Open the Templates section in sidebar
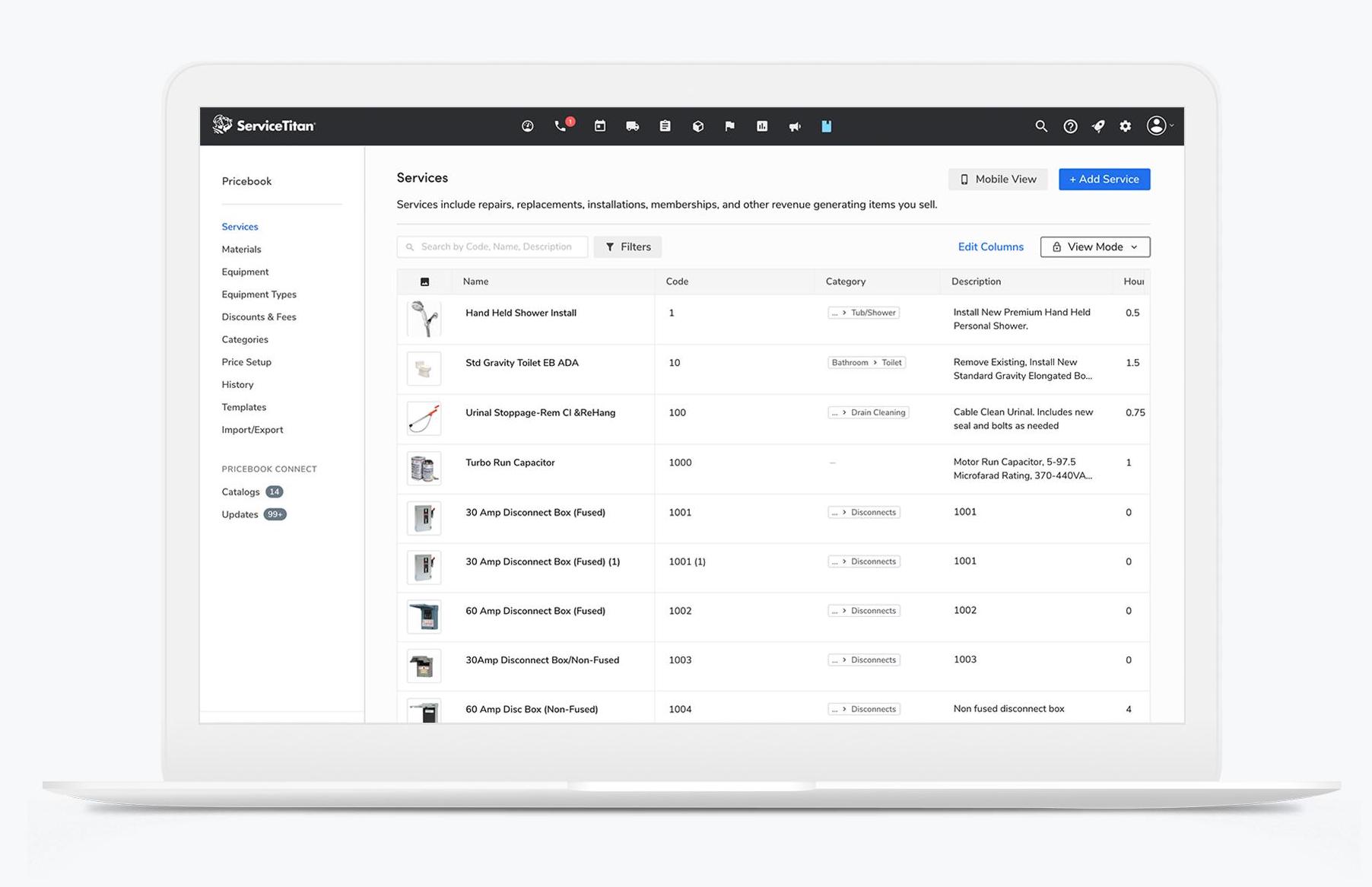1372x887 pixels. tap(243, 407)
